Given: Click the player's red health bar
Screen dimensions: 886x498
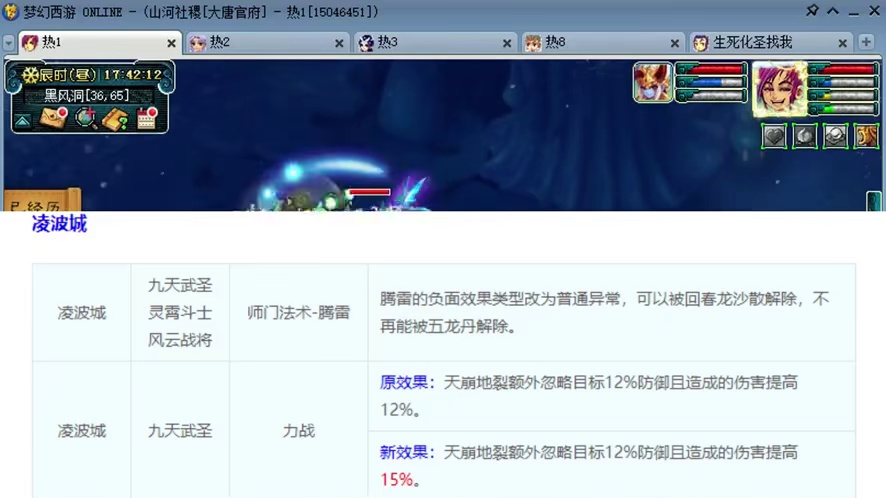Looking at the screenshot, I should point(844,69).
